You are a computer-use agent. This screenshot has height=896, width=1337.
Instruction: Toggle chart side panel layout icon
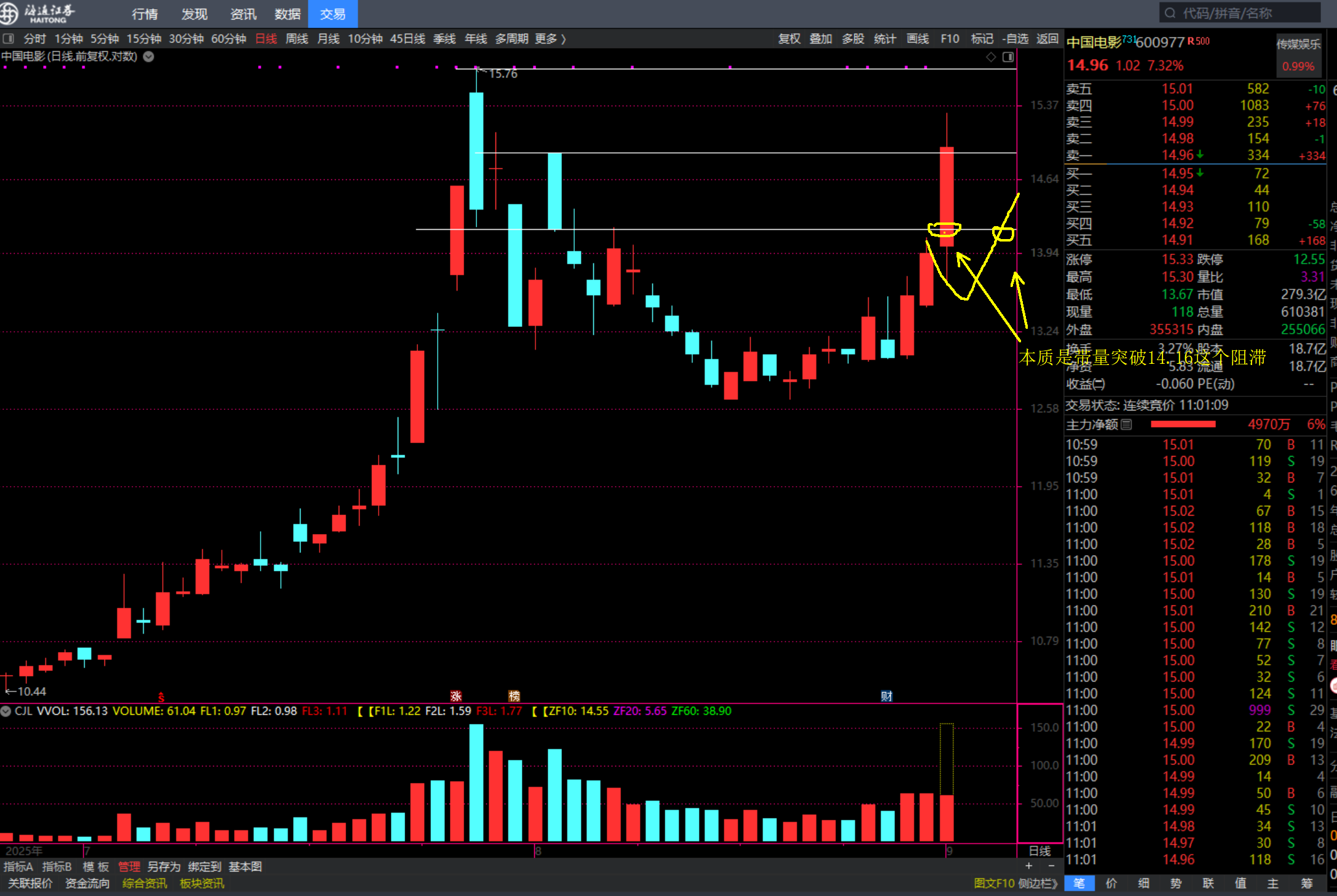(1008, 57)
